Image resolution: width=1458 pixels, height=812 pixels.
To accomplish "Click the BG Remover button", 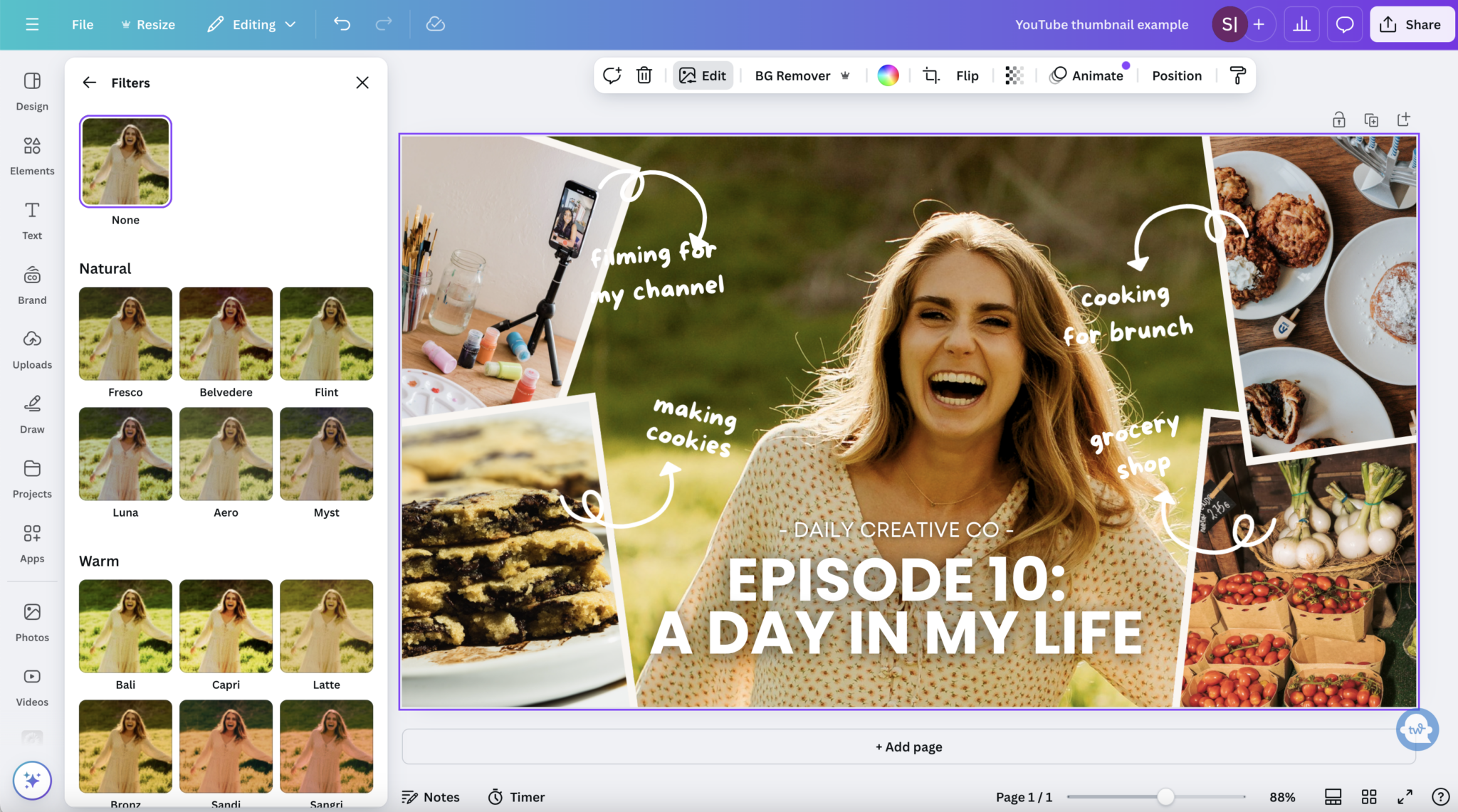I will click(x=802, y=75).
